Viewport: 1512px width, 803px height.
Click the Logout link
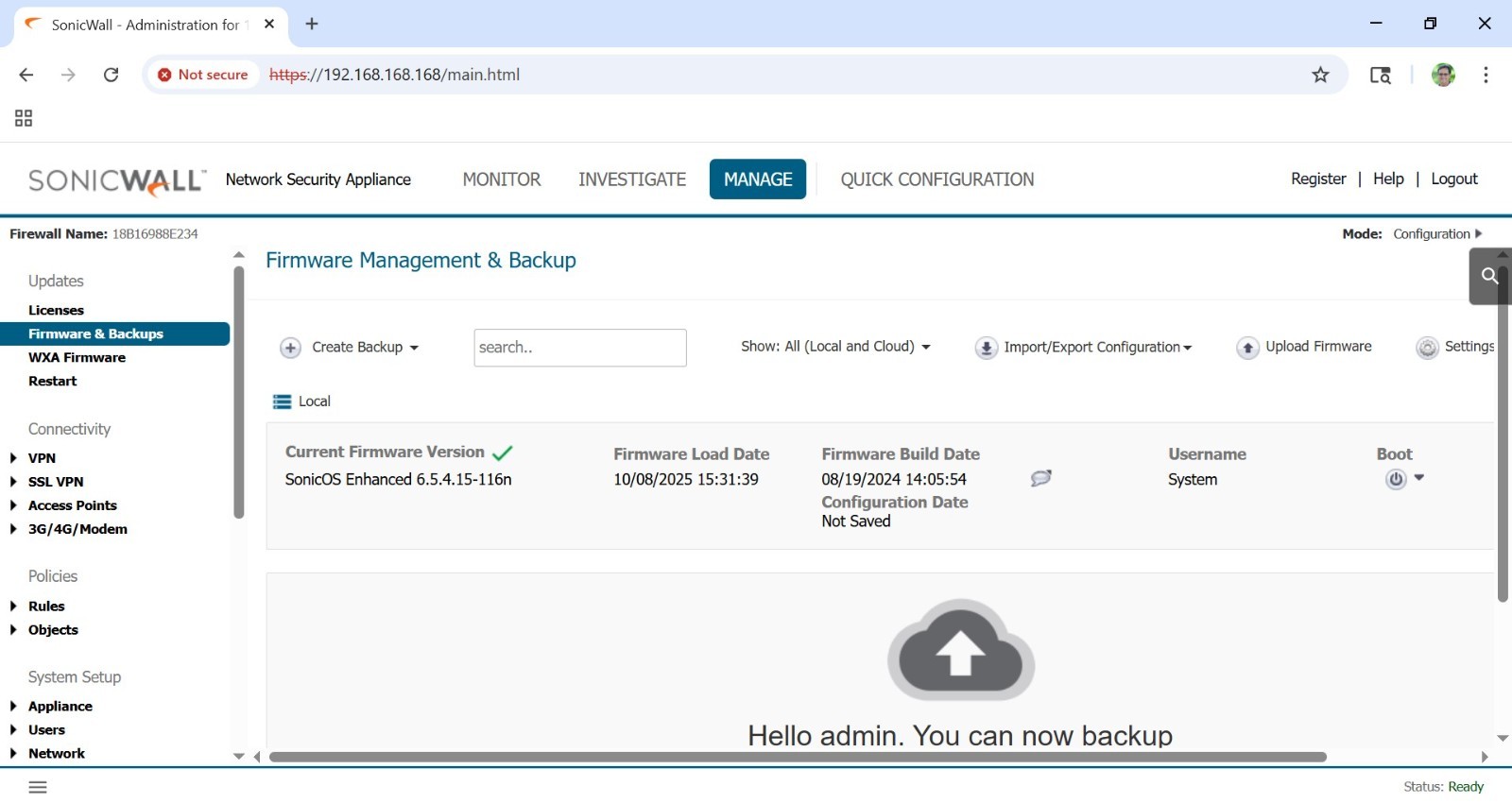click(x=1454, y=179)
